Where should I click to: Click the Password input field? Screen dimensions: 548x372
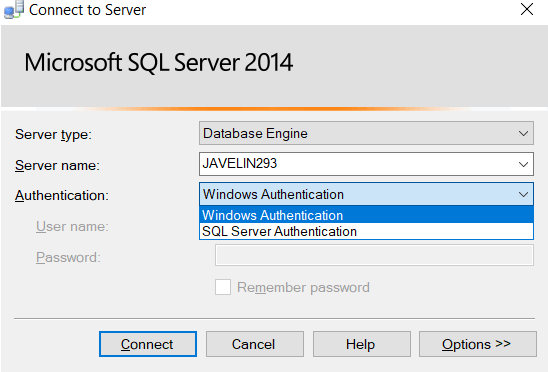(374, 255)
